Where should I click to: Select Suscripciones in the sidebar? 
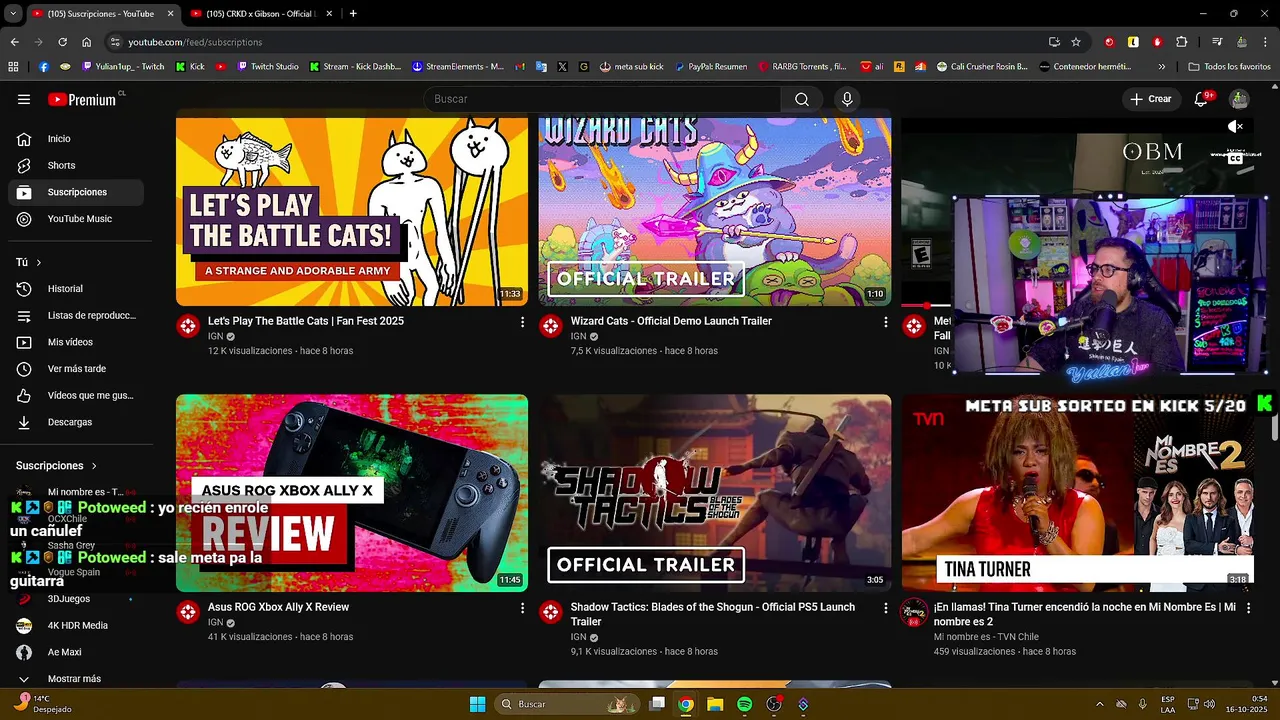[76, 192]
